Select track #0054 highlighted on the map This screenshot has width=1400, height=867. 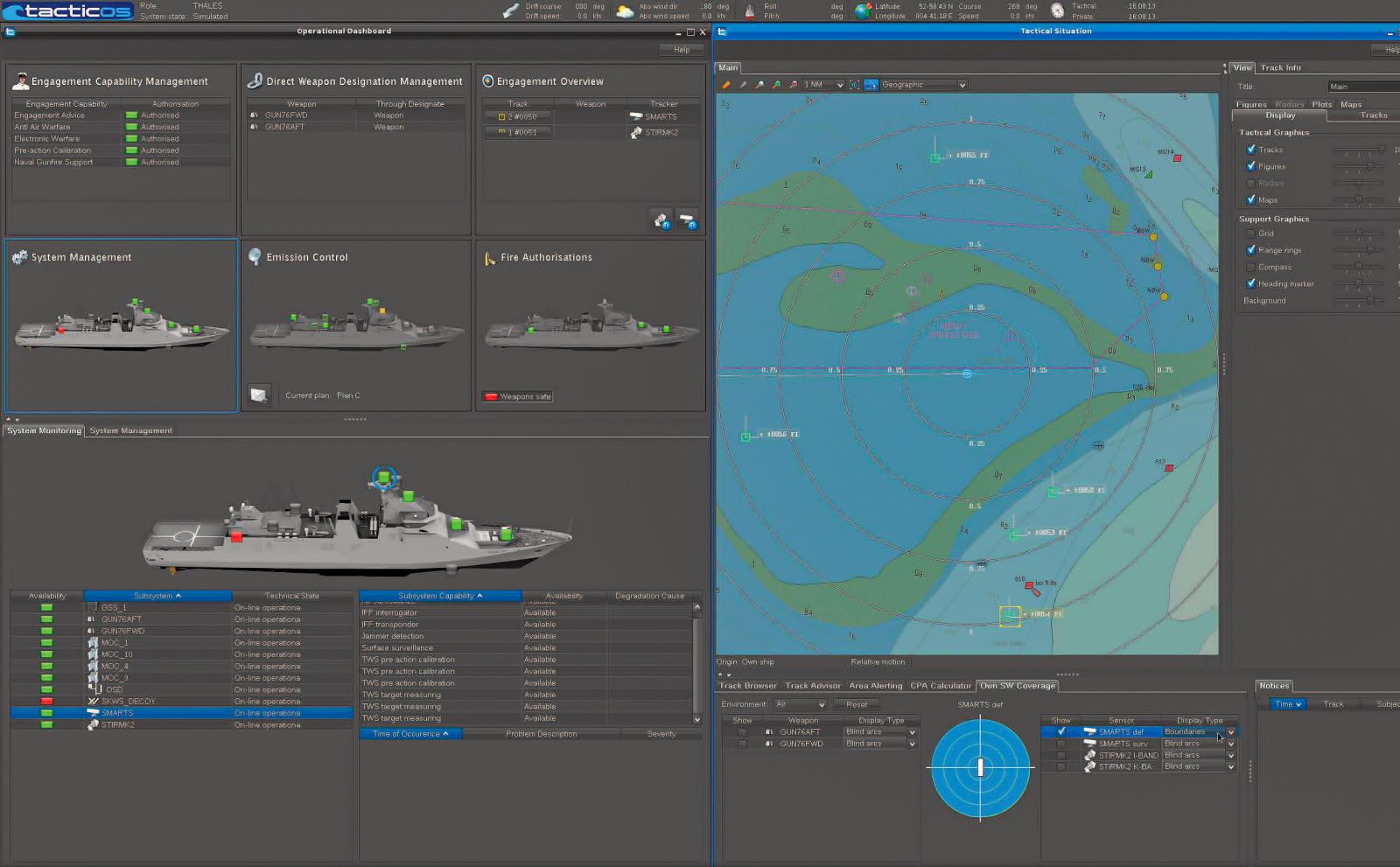1010,616
